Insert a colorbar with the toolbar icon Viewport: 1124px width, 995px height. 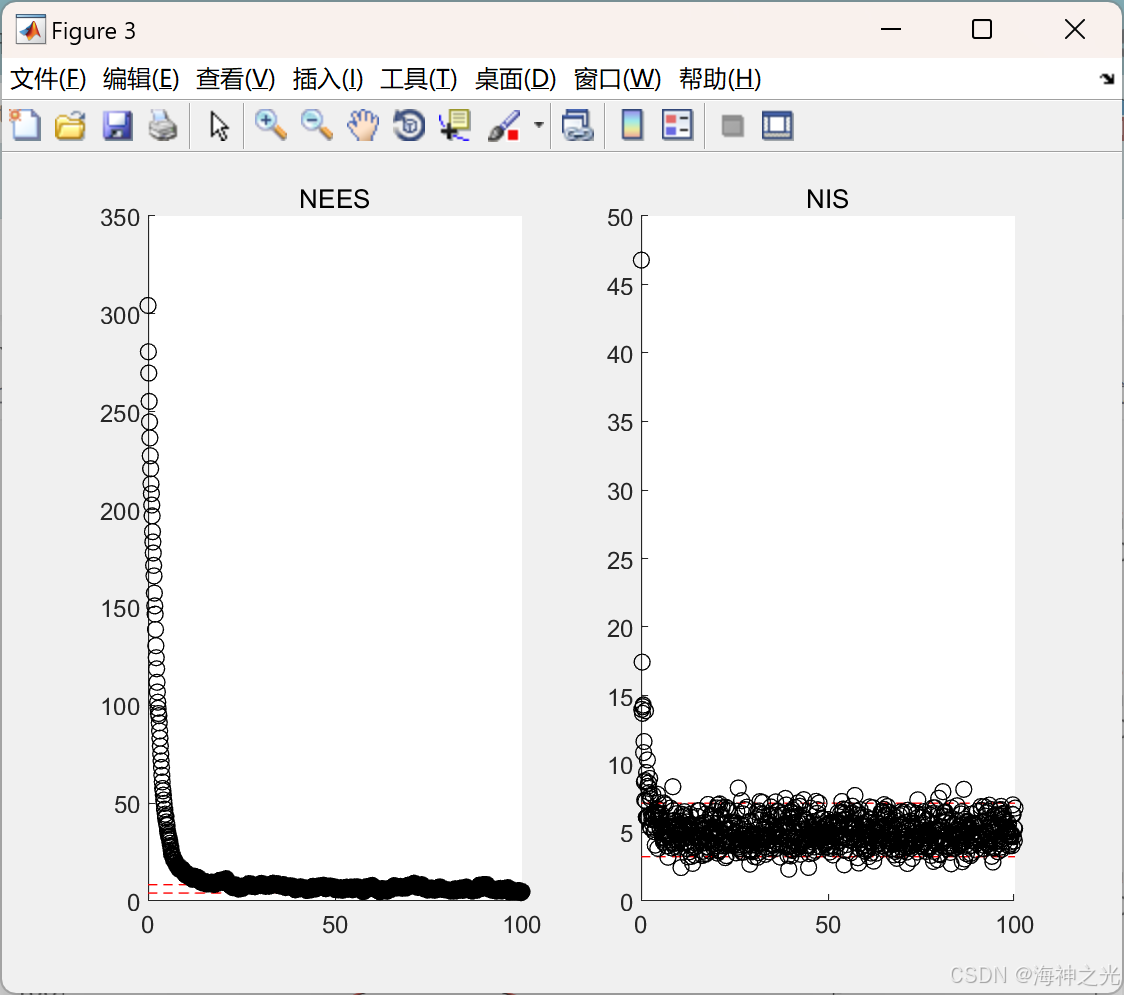tap(632, 125)
